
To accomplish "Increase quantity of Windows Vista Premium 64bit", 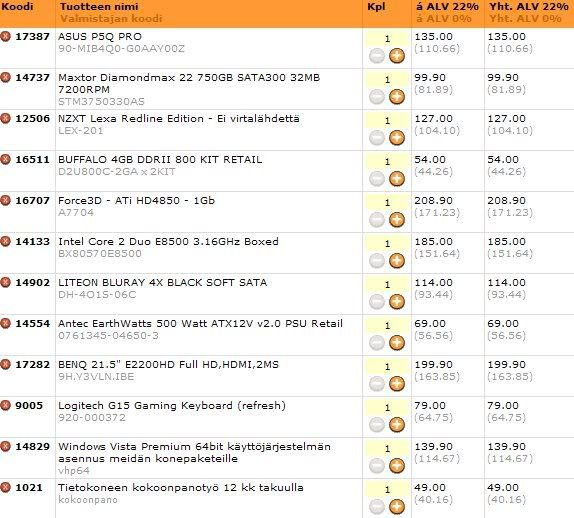I will coord(397,466).
